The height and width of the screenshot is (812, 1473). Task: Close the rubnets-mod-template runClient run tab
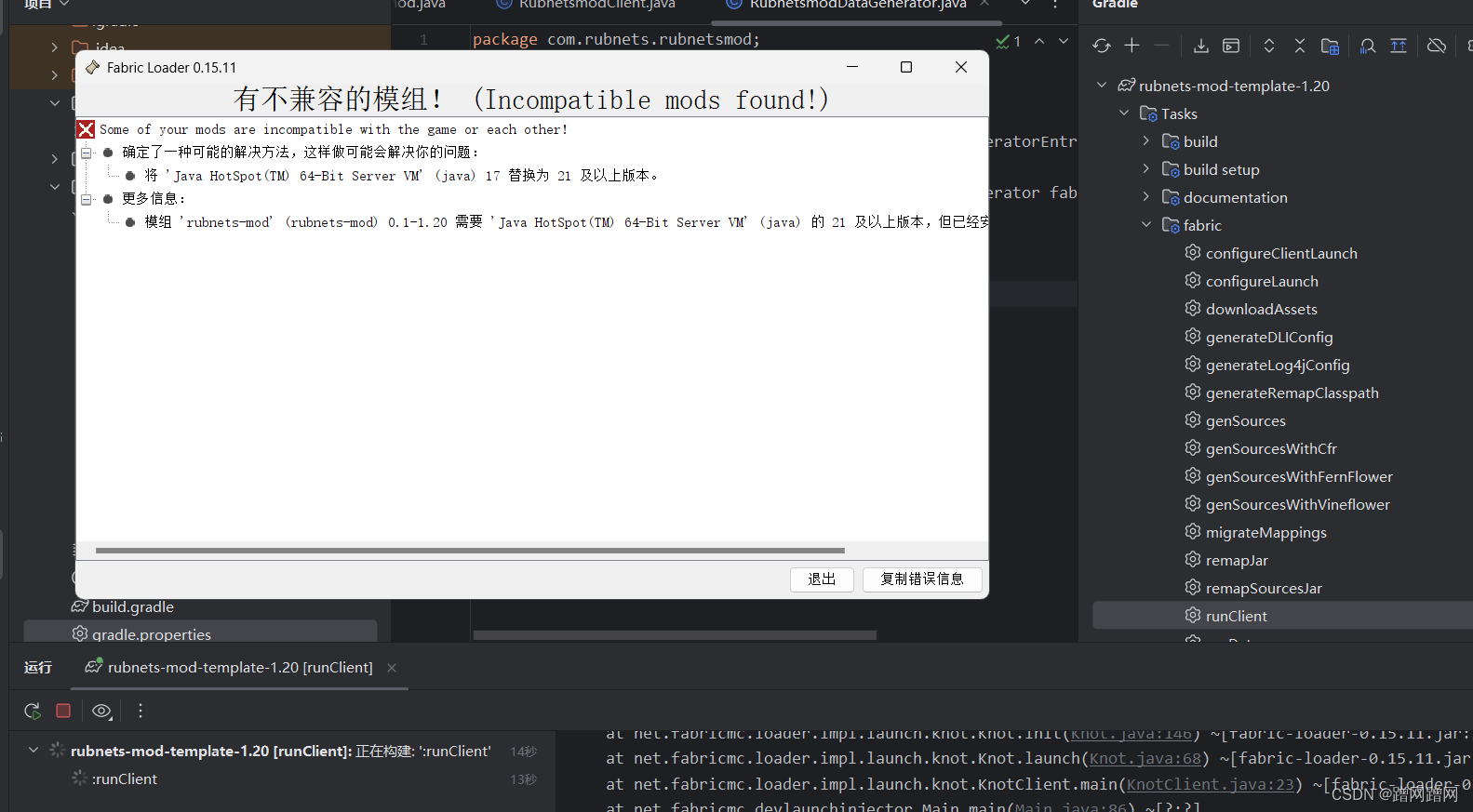(x=392, y=668)
